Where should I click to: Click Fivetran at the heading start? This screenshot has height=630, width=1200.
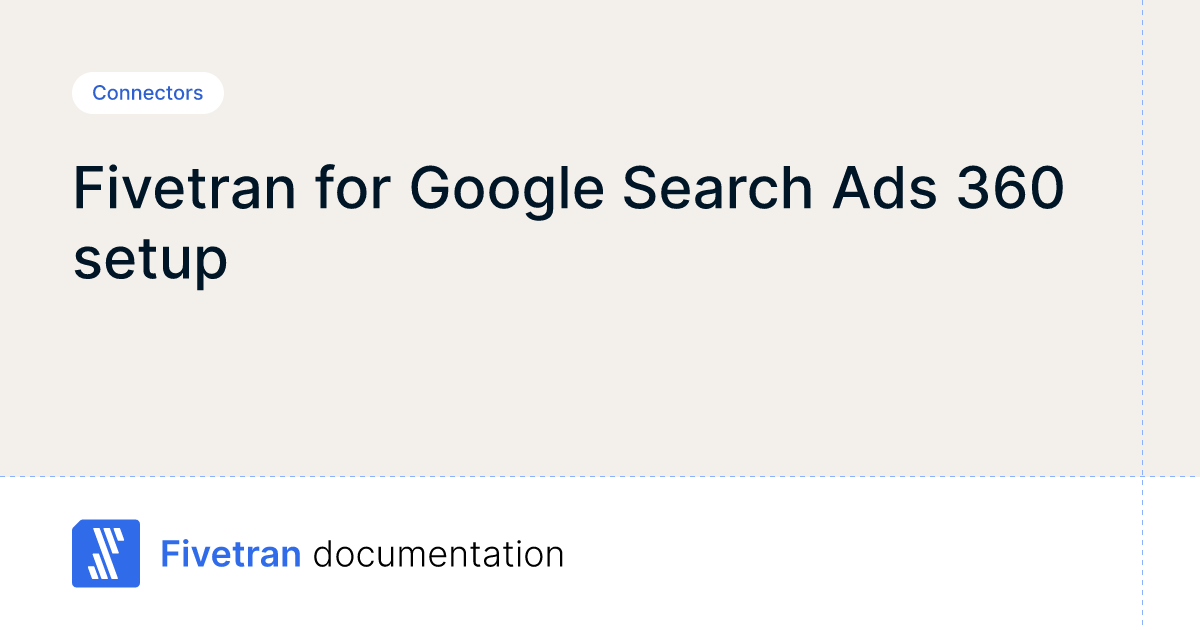click(x=184, y=188)
